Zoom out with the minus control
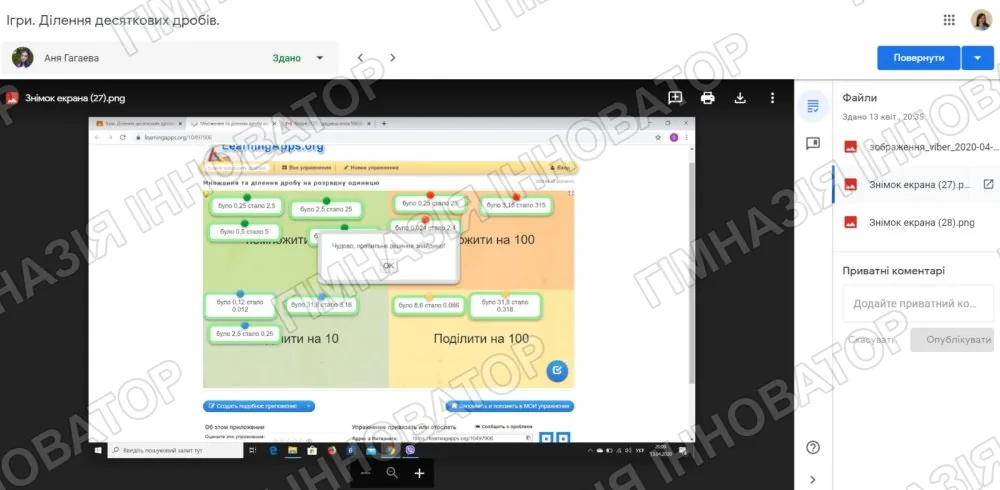Image resolution: width=1000 pixels, height=490 pixels. (x=365, y=473)
